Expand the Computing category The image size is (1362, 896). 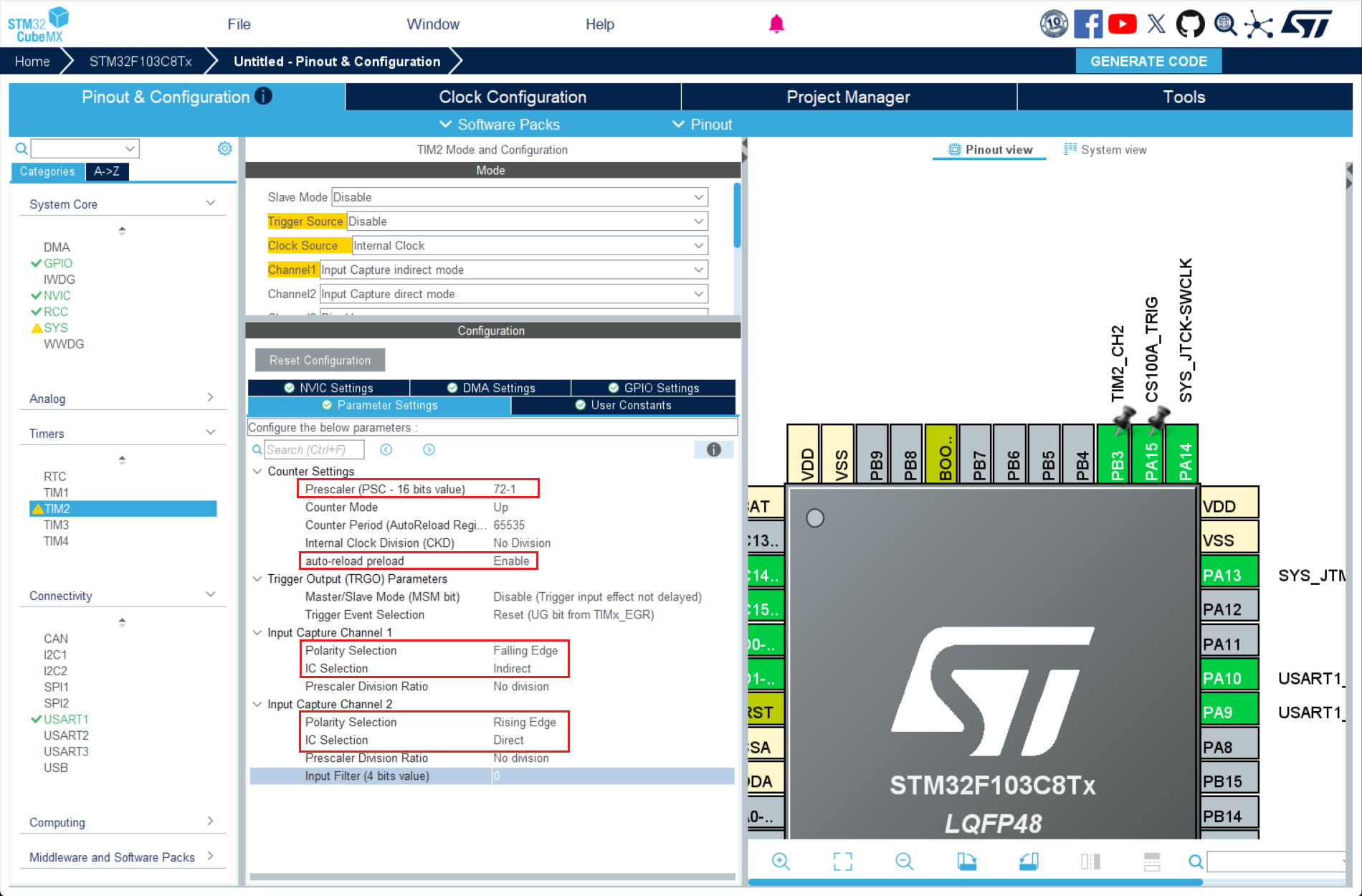coord(210,821)
